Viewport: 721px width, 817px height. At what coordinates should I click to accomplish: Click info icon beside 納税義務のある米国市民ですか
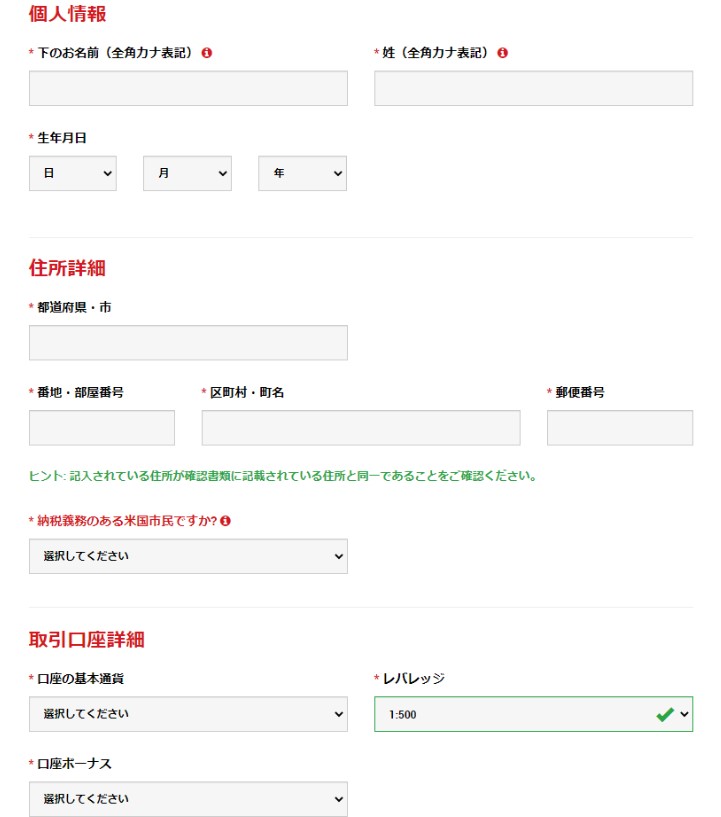click(225, 521)
